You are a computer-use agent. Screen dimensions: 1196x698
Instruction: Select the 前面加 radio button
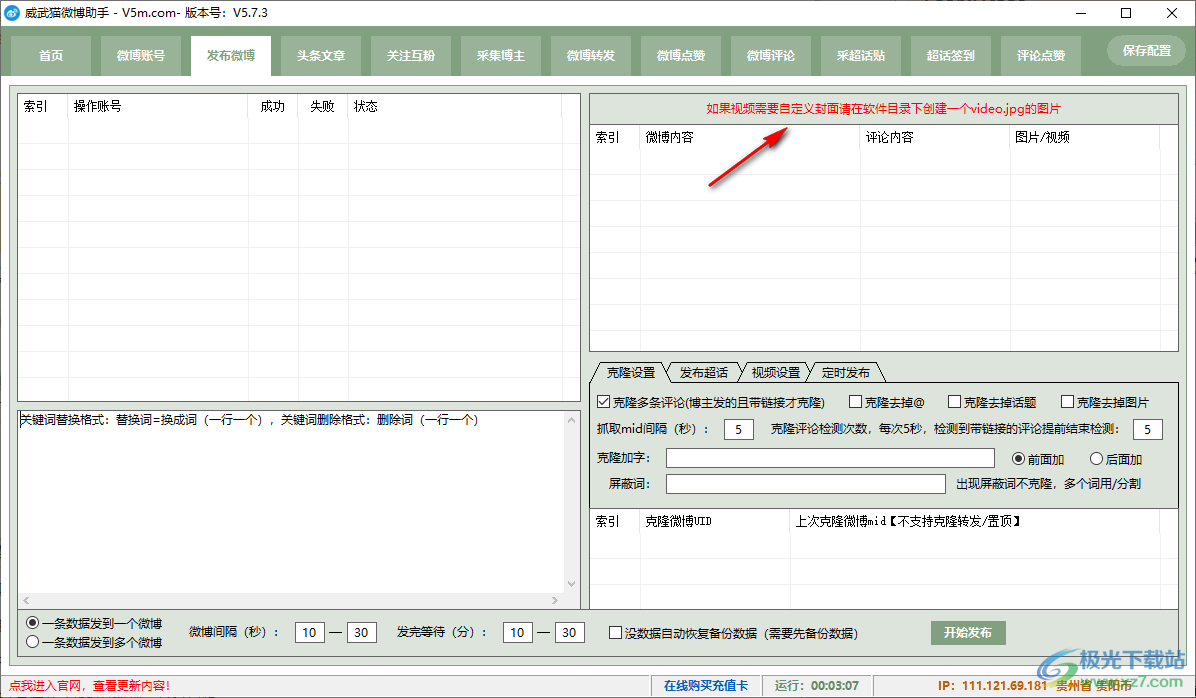[x=1018, y=458]
